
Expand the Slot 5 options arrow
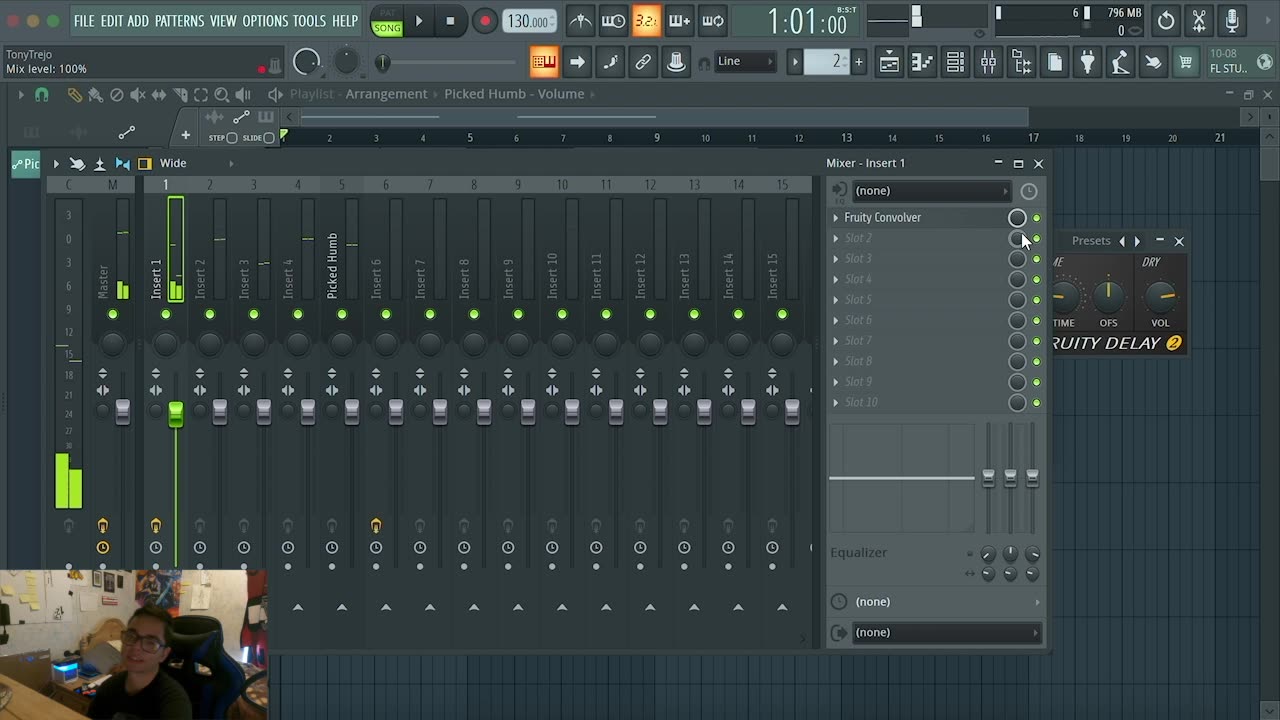pyautogui.click(x=836, y=299)
